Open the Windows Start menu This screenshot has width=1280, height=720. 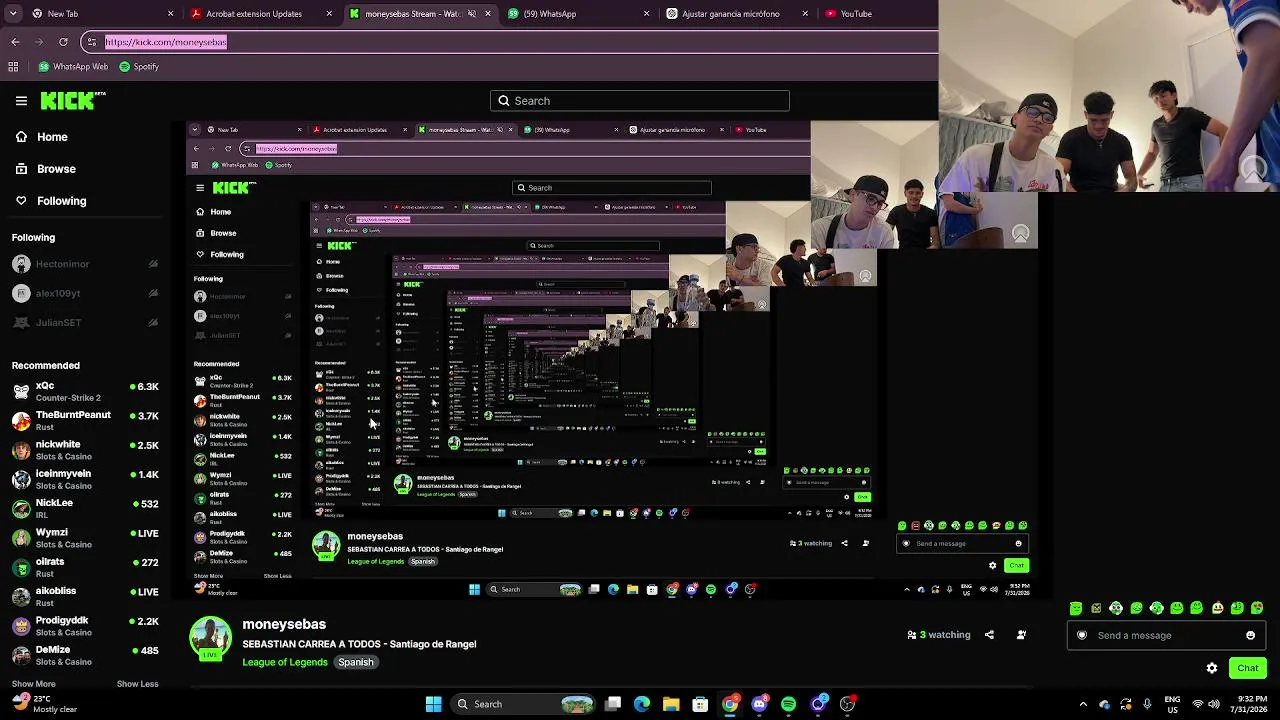coord(433,704)
